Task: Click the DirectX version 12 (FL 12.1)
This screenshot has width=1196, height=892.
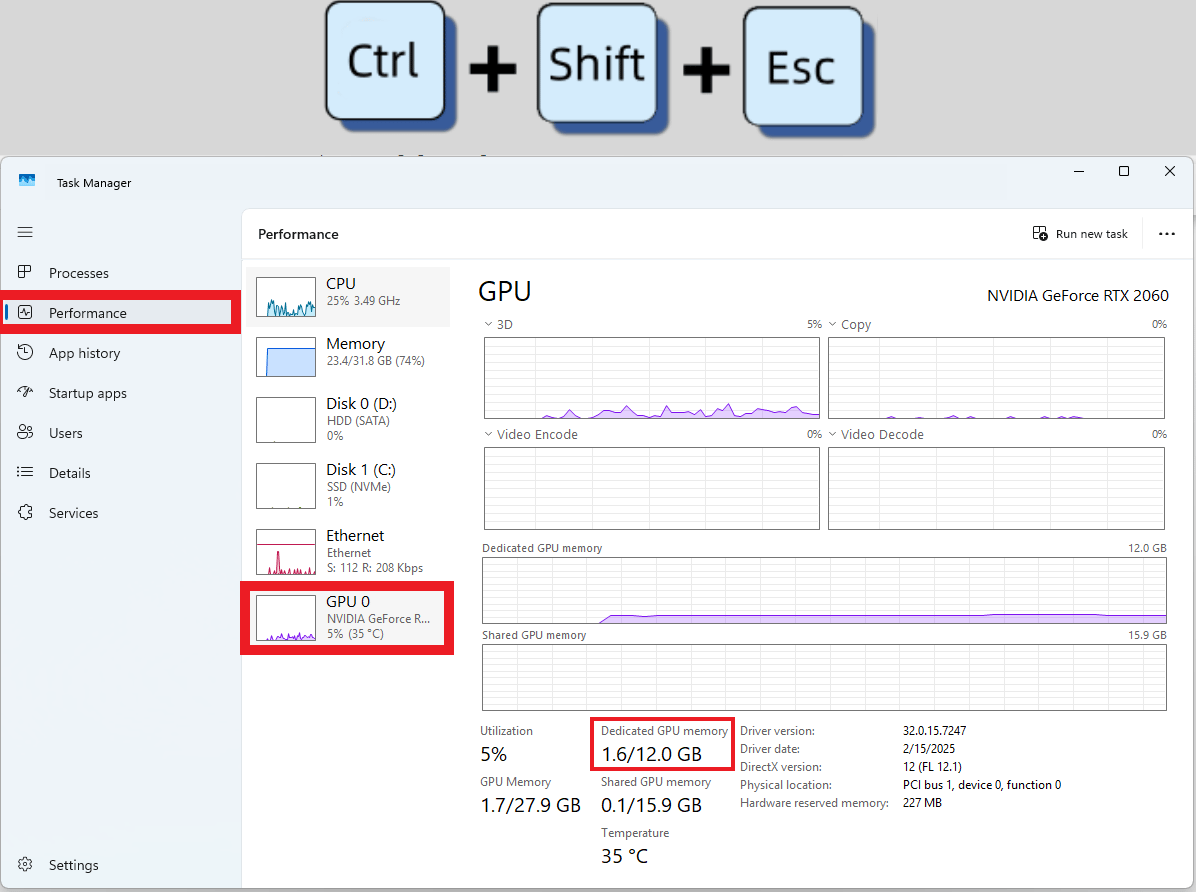Action: (931, 767)
